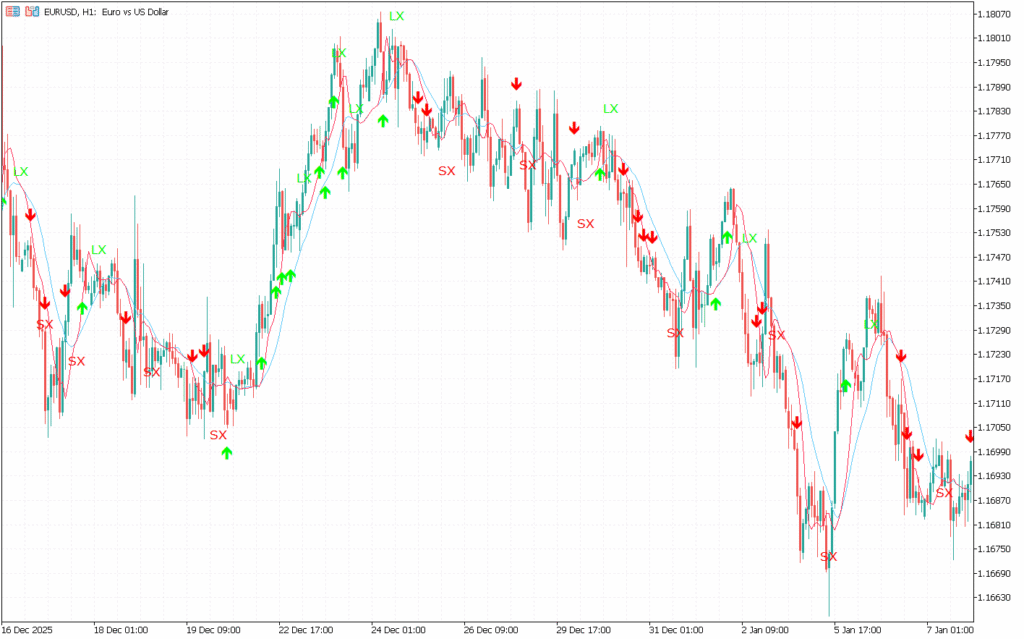Select the LX label at far left near 1.17650

[x=21, y=172]
